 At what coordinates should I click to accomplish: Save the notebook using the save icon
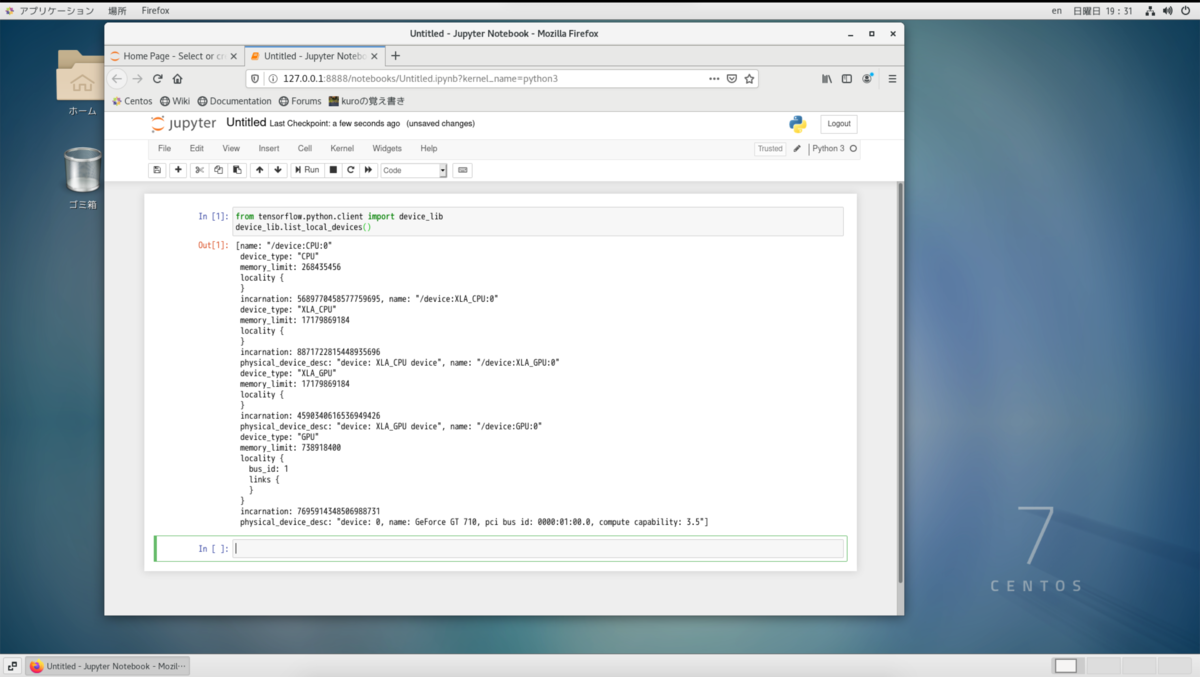(x=157, y=169)
